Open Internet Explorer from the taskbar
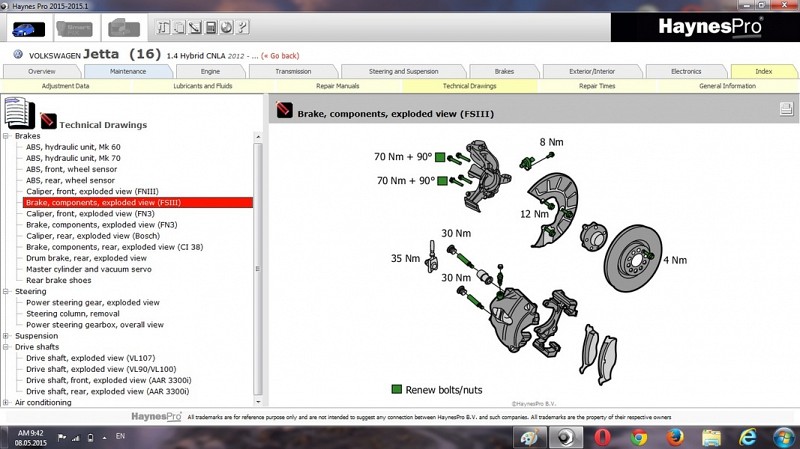The height and width of the screenshot is (449, 800). click(747, 437)
